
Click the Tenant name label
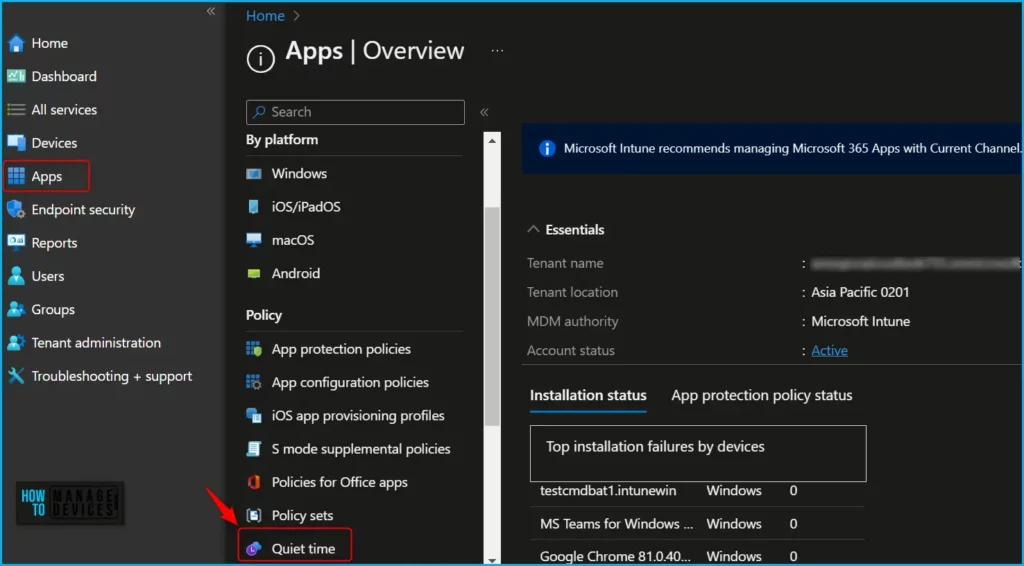[565, 263]
